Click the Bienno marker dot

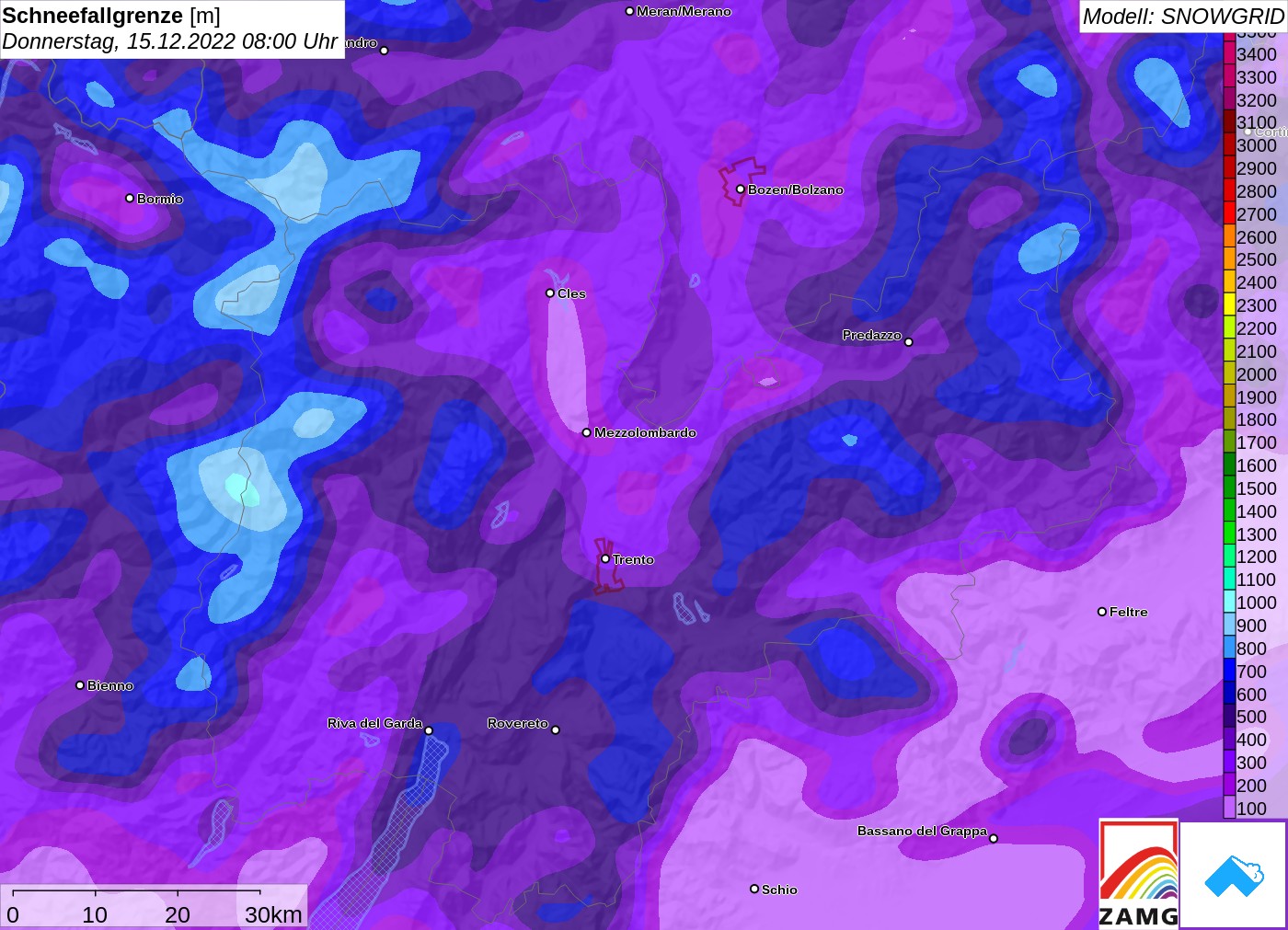[x=80, y=685]
